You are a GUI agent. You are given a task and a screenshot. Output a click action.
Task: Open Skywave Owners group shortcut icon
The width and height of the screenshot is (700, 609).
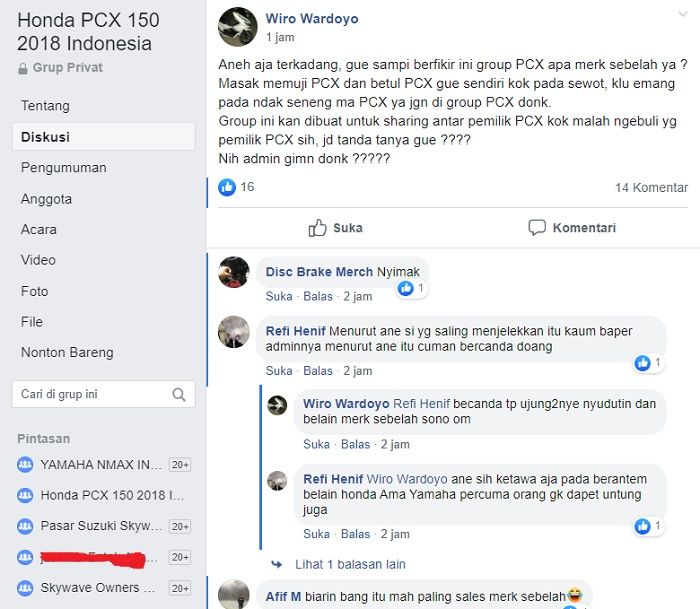(25, 588)
